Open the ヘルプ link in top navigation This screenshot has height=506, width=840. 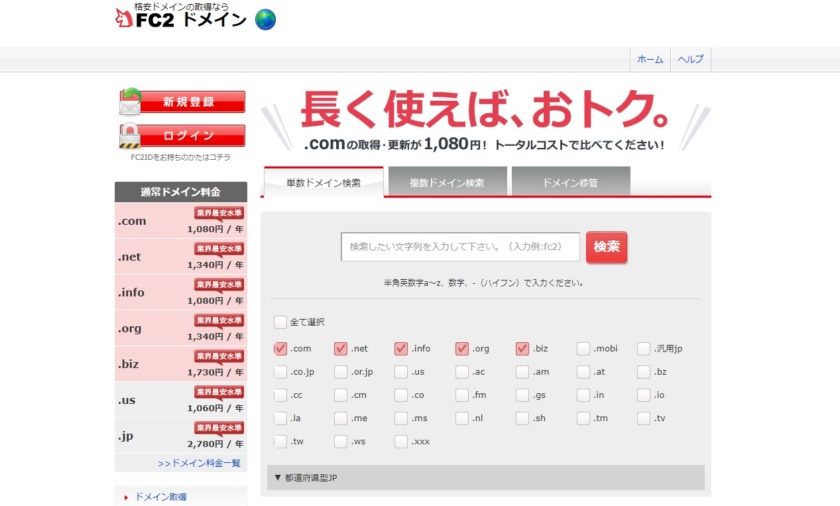click(x=690, y=60)
